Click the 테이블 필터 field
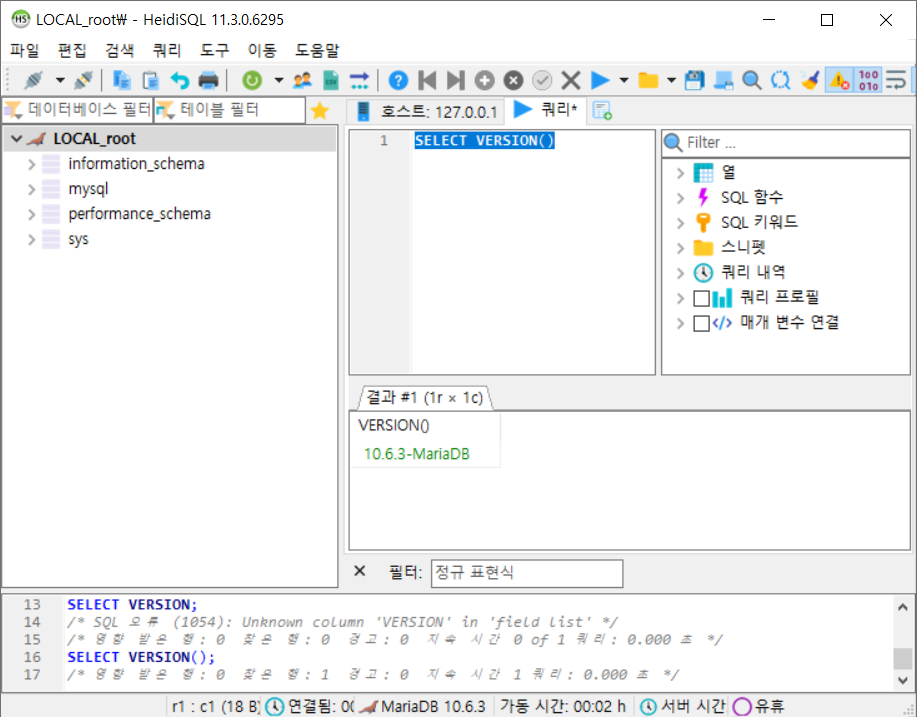The image size is (917, 717). (230, 110)
